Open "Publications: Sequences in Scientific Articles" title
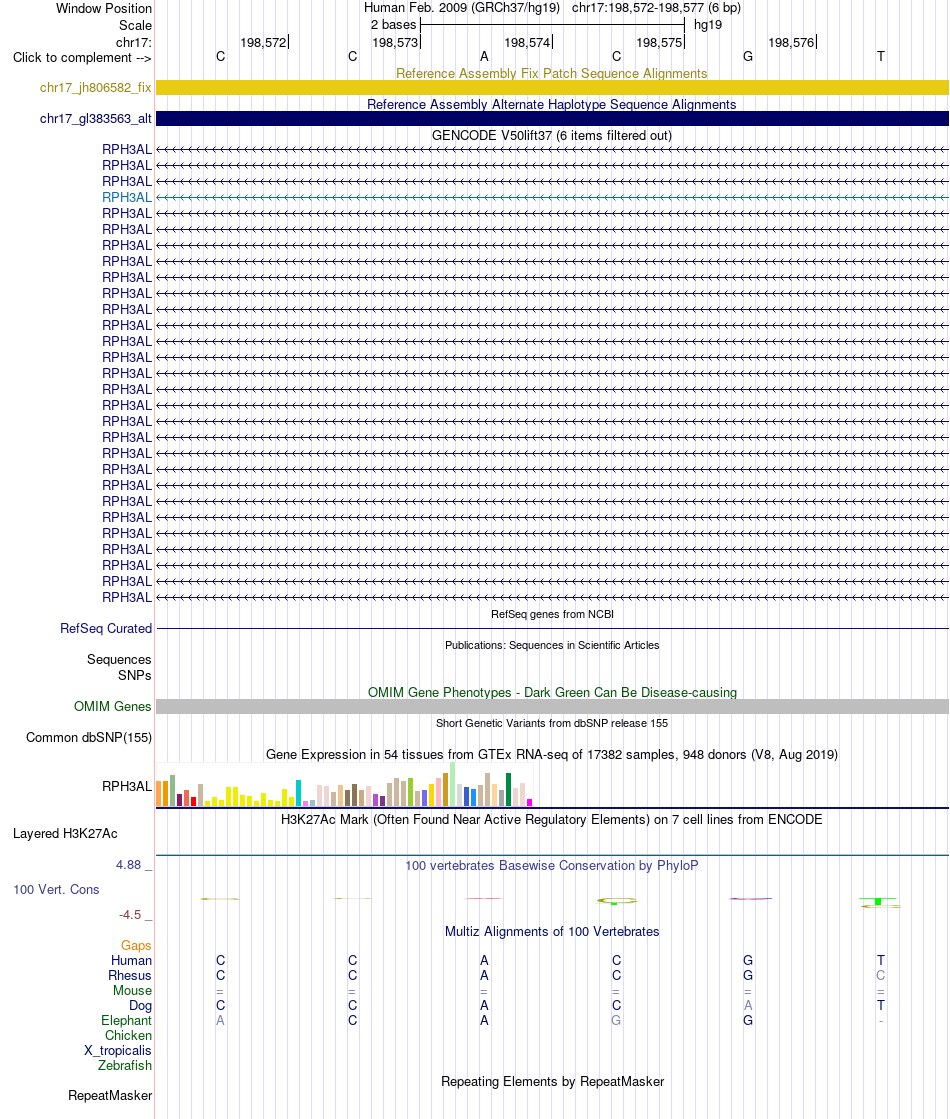This screenshot has width=950, height=1119. click(552, 644)
